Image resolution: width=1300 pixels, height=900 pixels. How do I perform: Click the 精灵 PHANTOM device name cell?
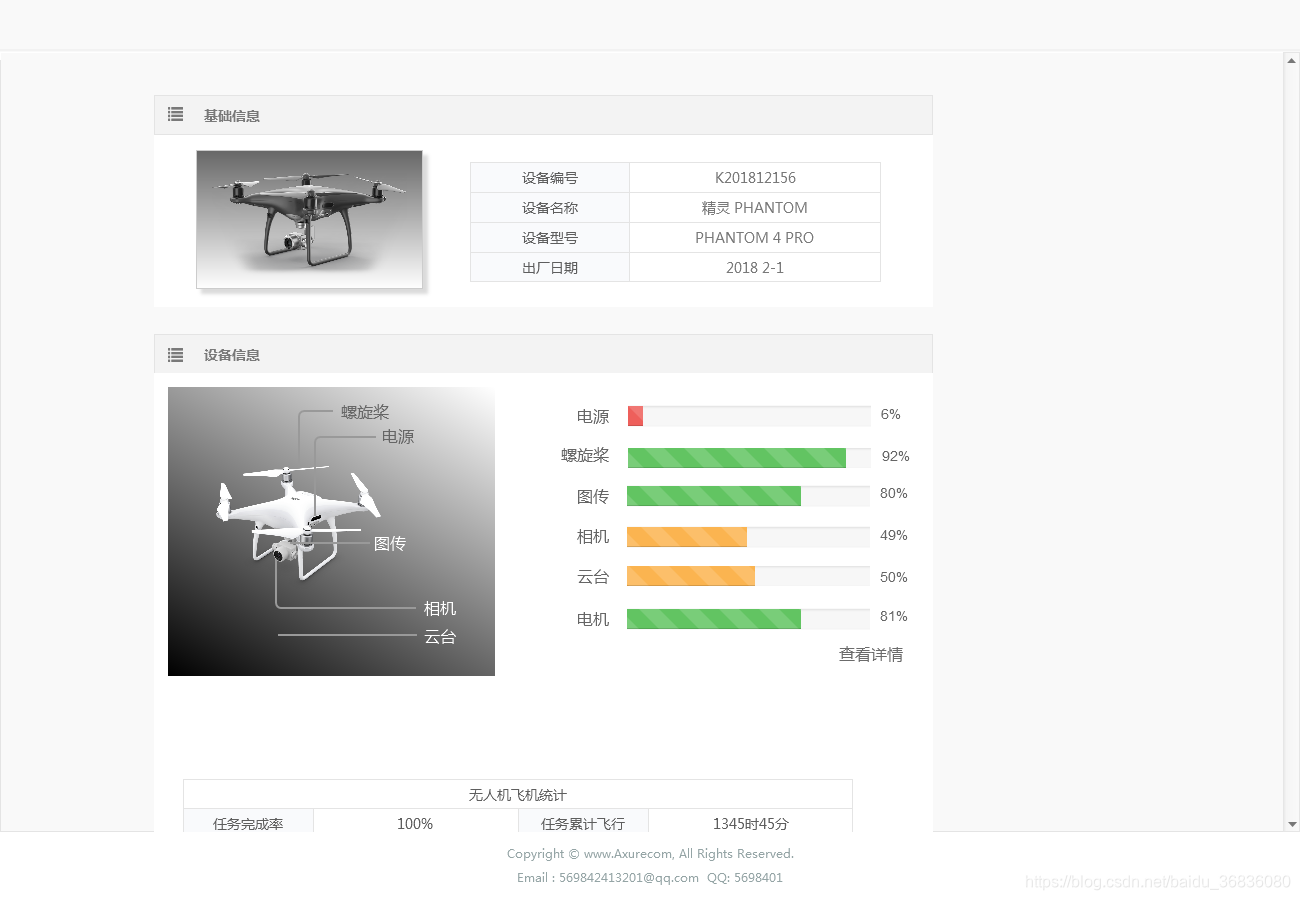point(755,208)
